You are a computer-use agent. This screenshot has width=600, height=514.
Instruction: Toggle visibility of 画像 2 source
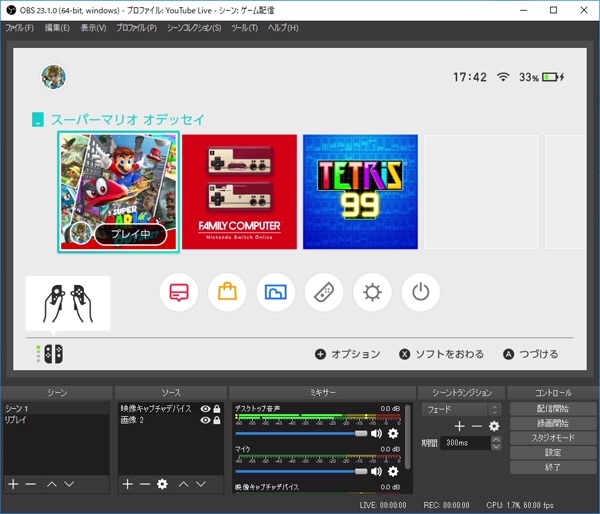point(205,420)
